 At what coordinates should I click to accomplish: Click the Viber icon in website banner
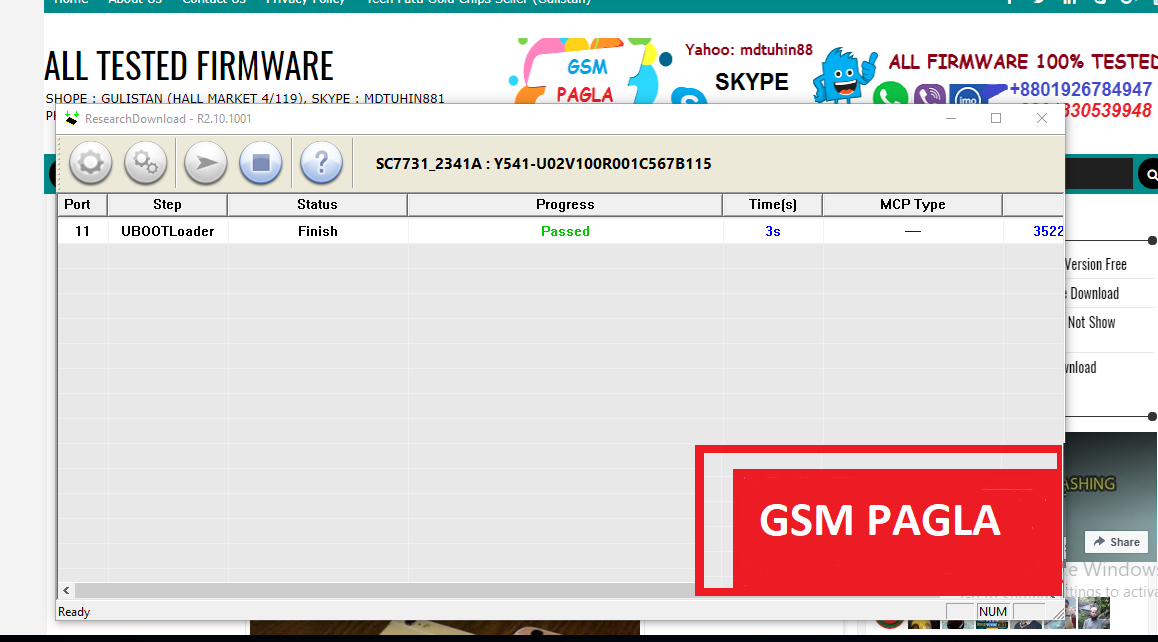tap(929, 96)
